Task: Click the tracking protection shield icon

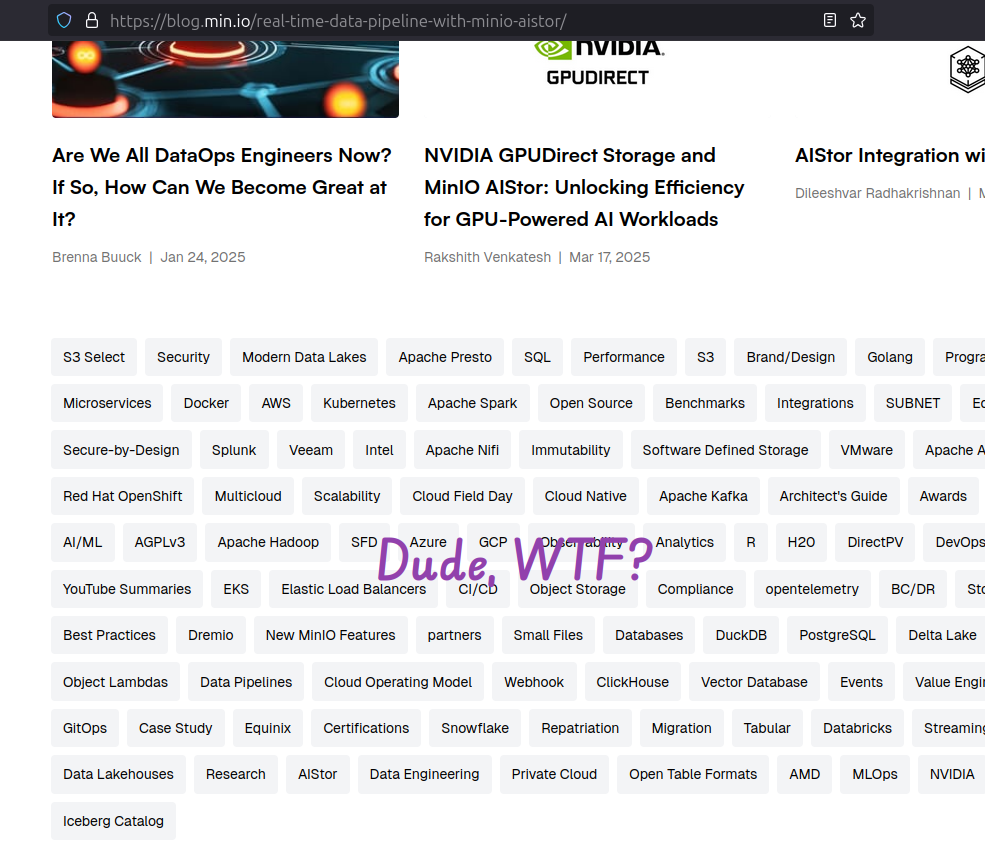Action: coord(64,21)
